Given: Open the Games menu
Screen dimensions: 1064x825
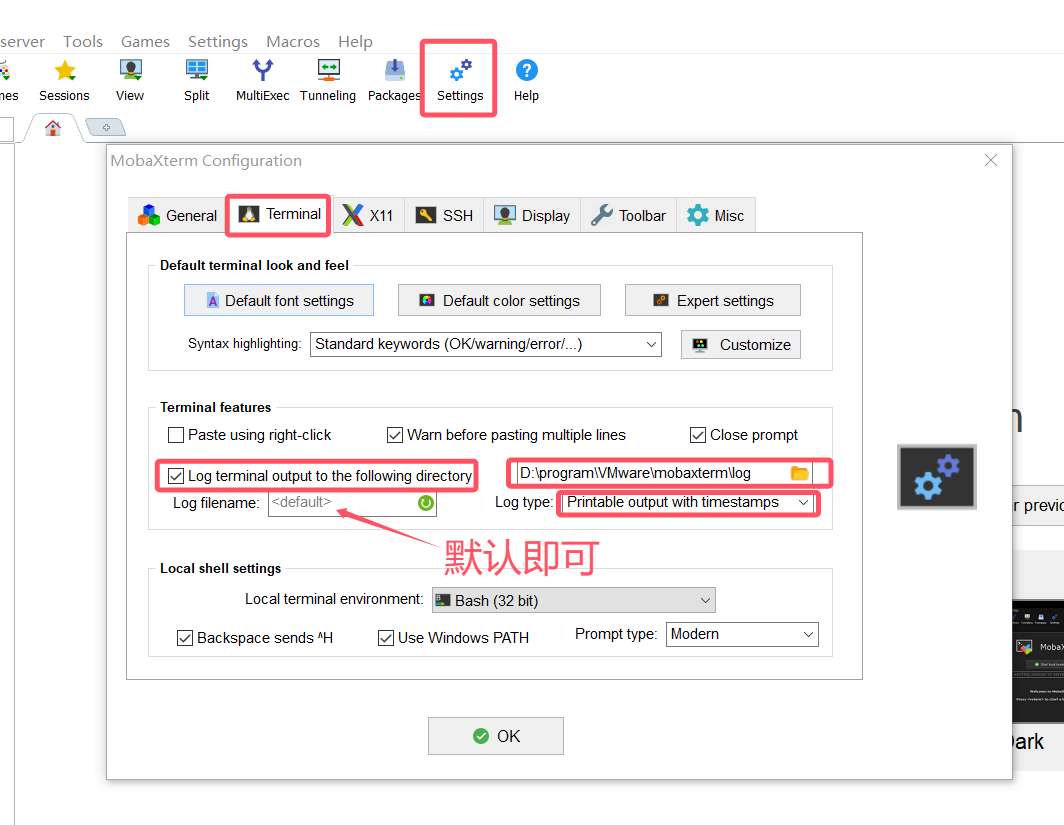Looking at the screenshot, I should pos(145,41).
